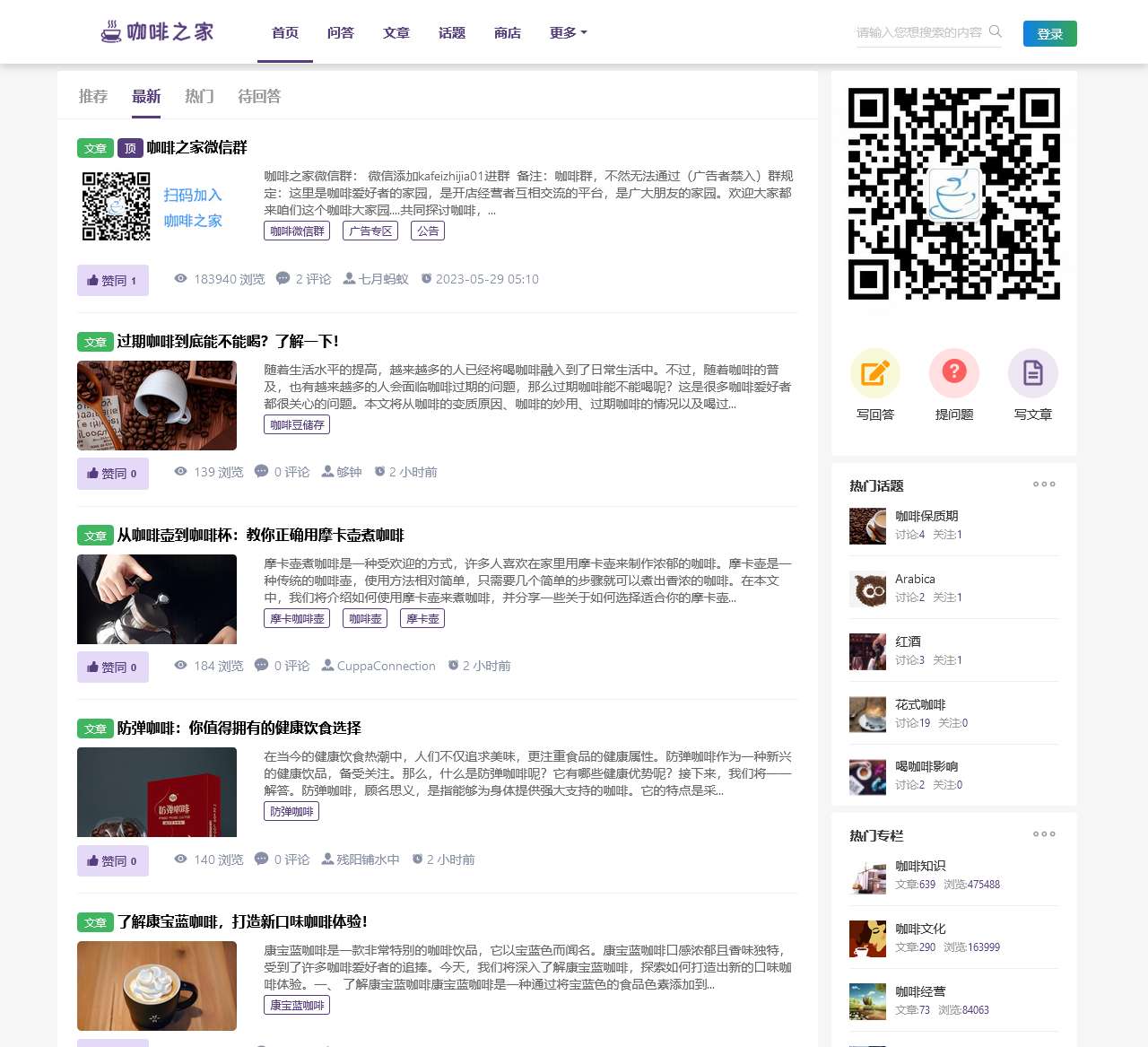Open article 防弹咖啡：你值得拥有的健康饮食选择

[239, 729]
